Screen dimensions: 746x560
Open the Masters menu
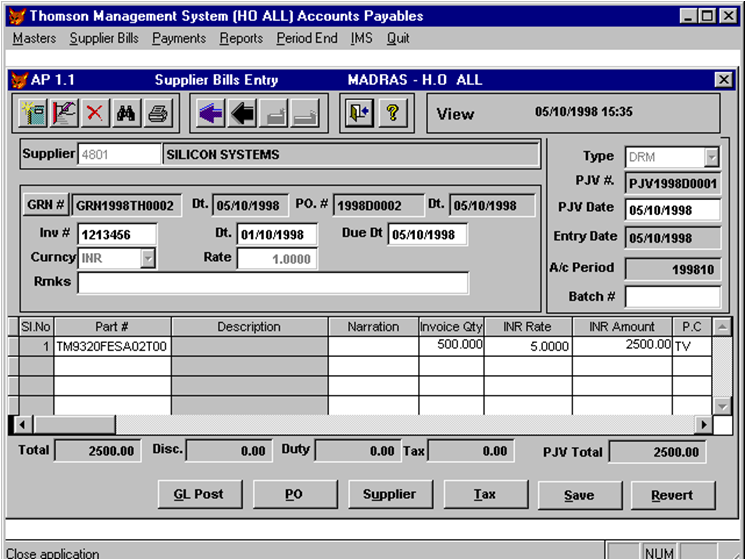[34, 38]
